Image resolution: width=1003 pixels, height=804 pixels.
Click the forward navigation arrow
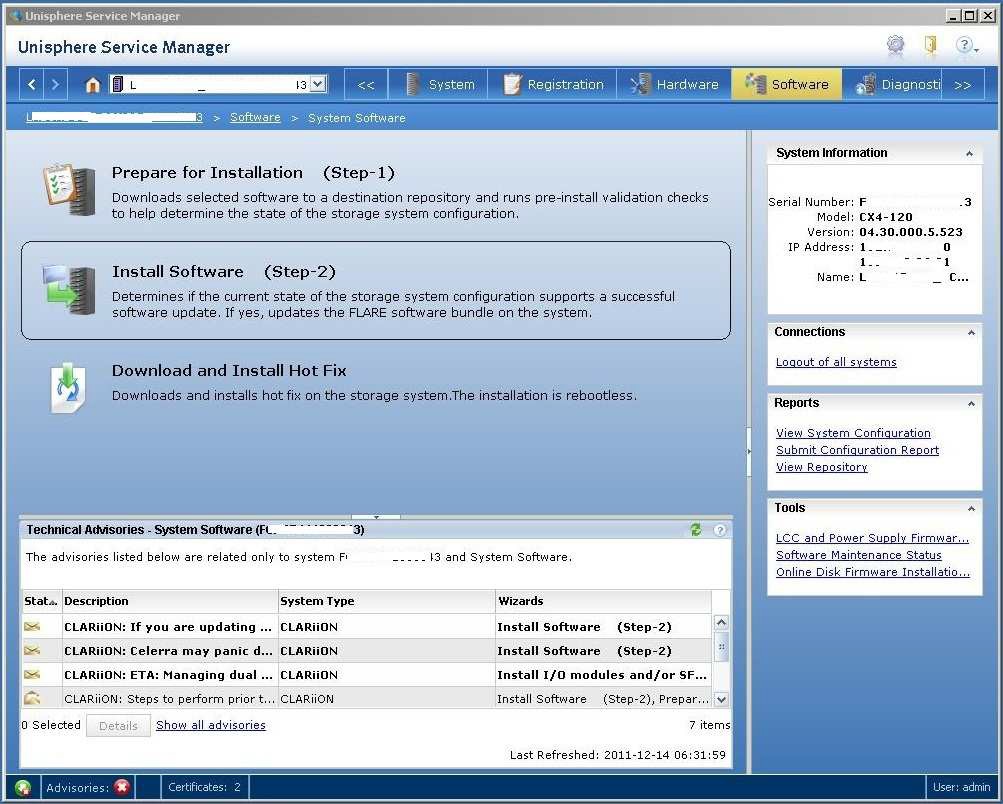click(55, 84)
